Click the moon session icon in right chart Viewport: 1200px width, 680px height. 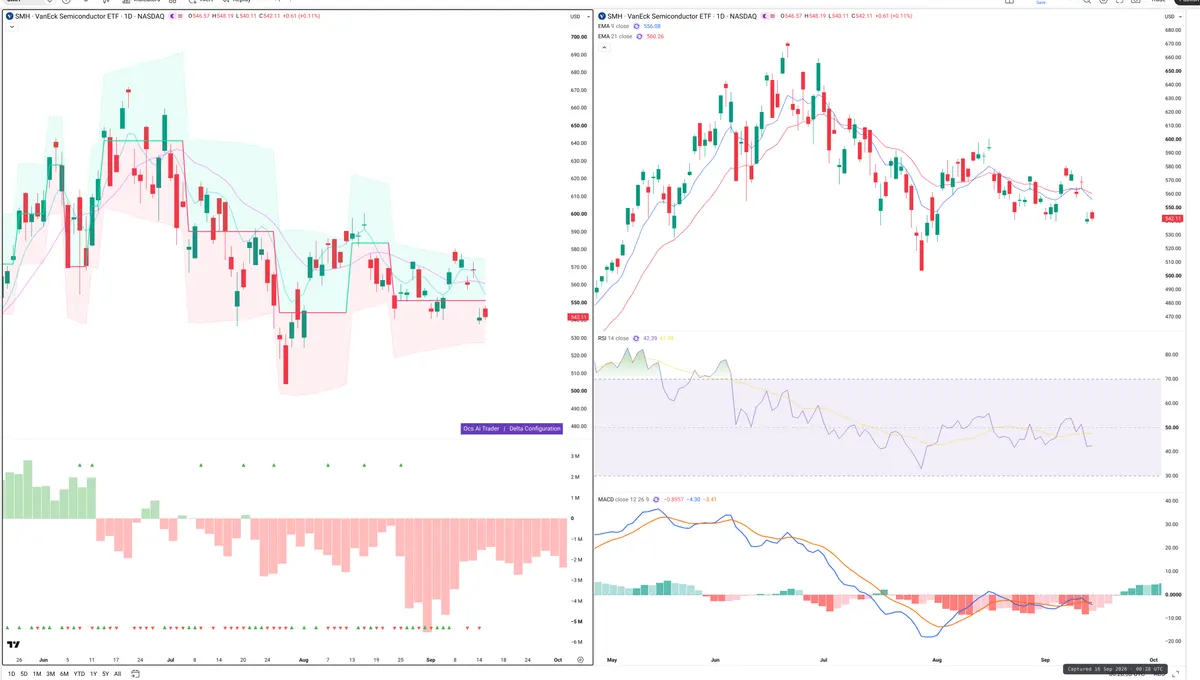[x=764, y=16]
